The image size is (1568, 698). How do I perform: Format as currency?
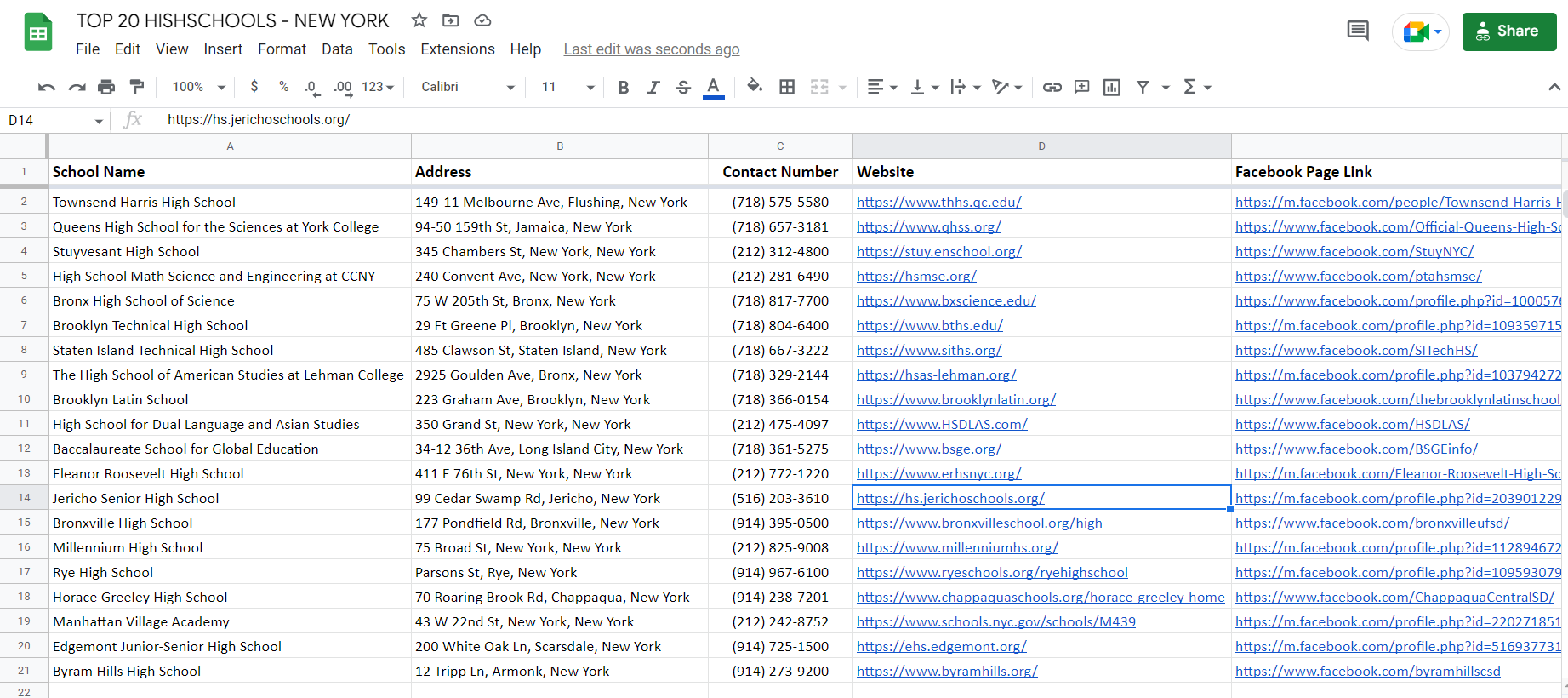click(x=254, y=87)
